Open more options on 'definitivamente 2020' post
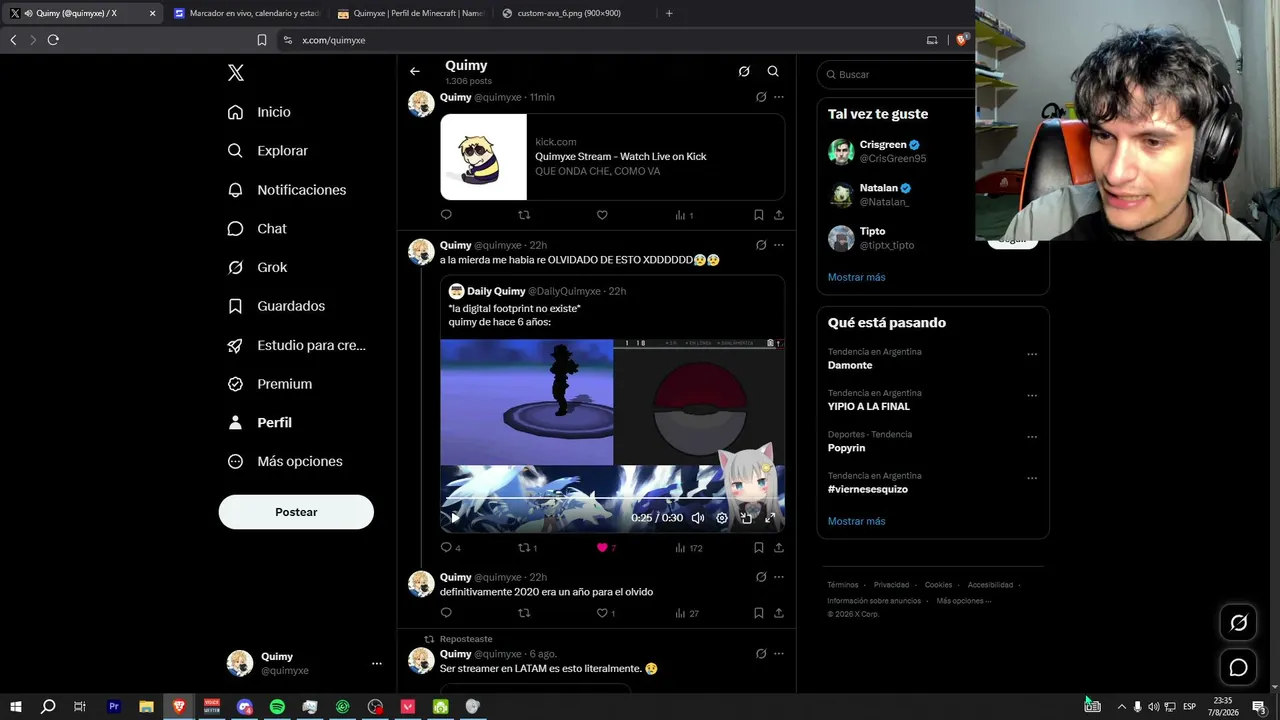This screenshot has height=720, width=1280. tap(779, 577)
